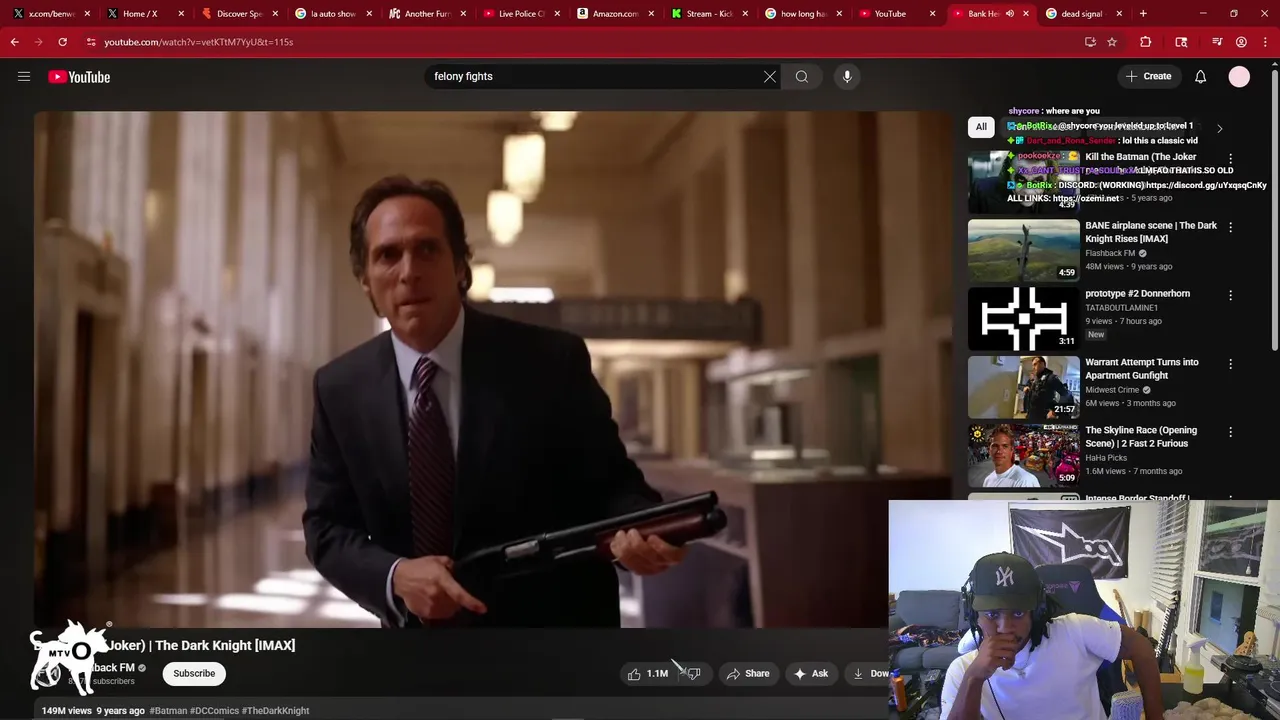Open the #TheDarkKnight hashtag link
The height and width of the screenshot is (720, 1280).
point(275,711)
